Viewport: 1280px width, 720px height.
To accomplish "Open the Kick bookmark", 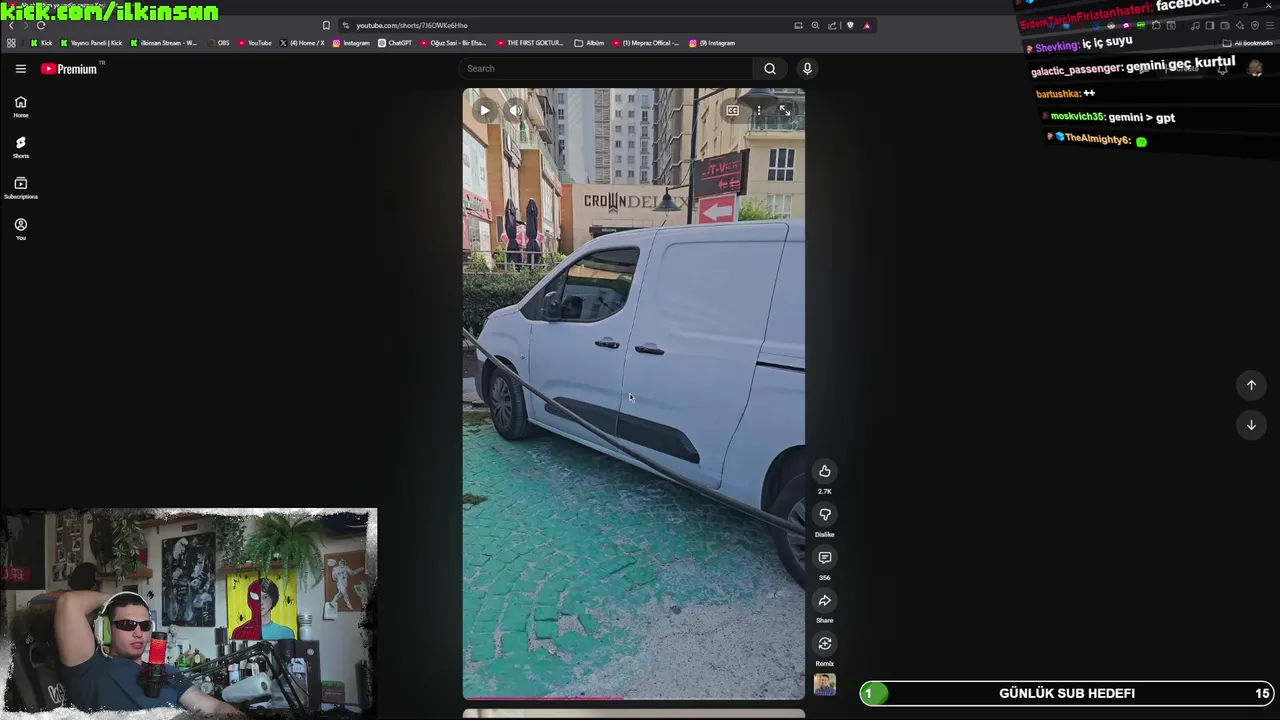I will (x=41, y=43).
